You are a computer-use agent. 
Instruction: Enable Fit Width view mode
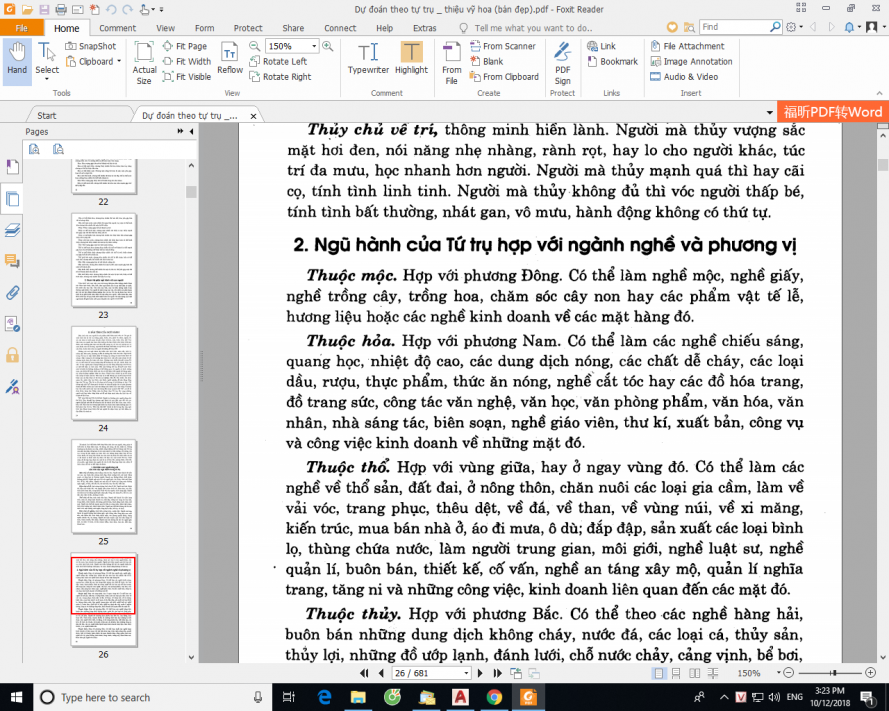pos(186,61)
